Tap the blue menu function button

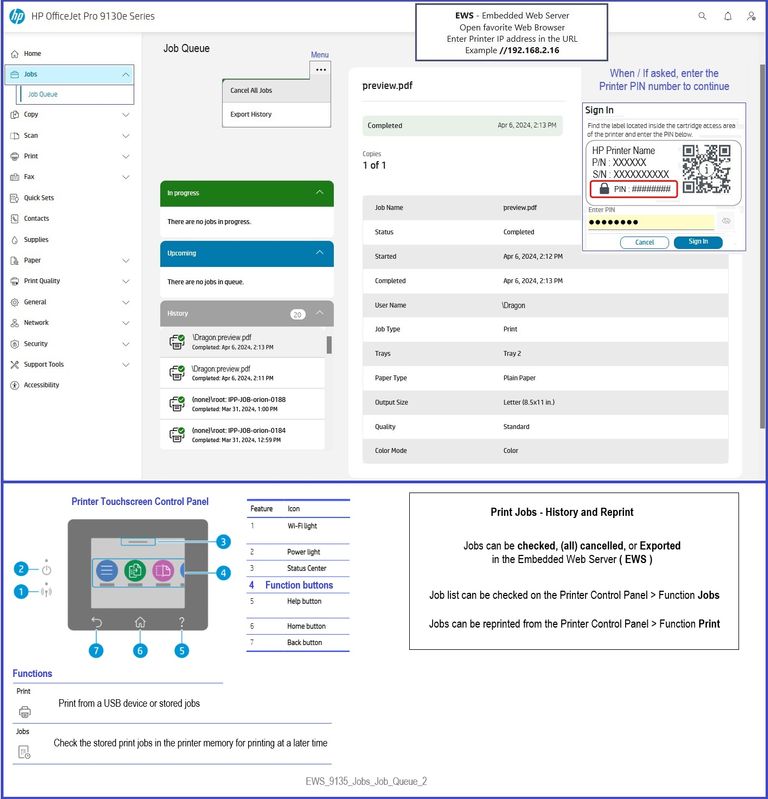107,571
